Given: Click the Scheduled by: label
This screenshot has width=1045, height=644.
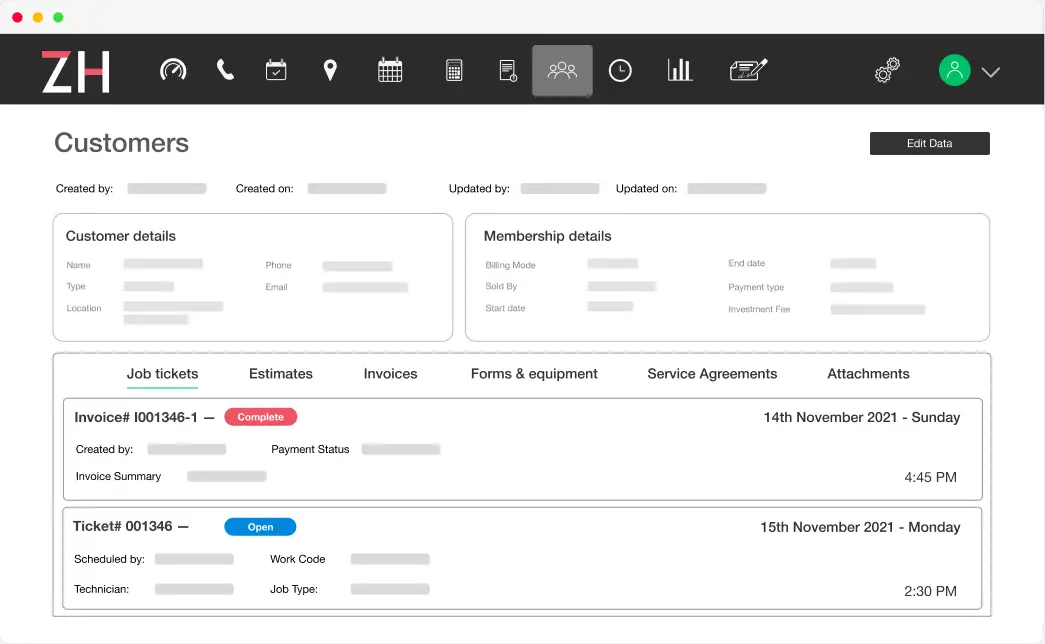Looking at the screenshot, I should point(109,559).
